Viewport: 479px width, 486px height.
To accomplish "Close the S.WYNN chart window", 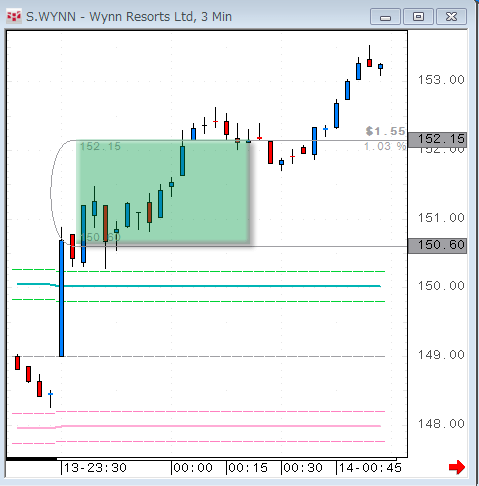I will click(x=451, y=17).
